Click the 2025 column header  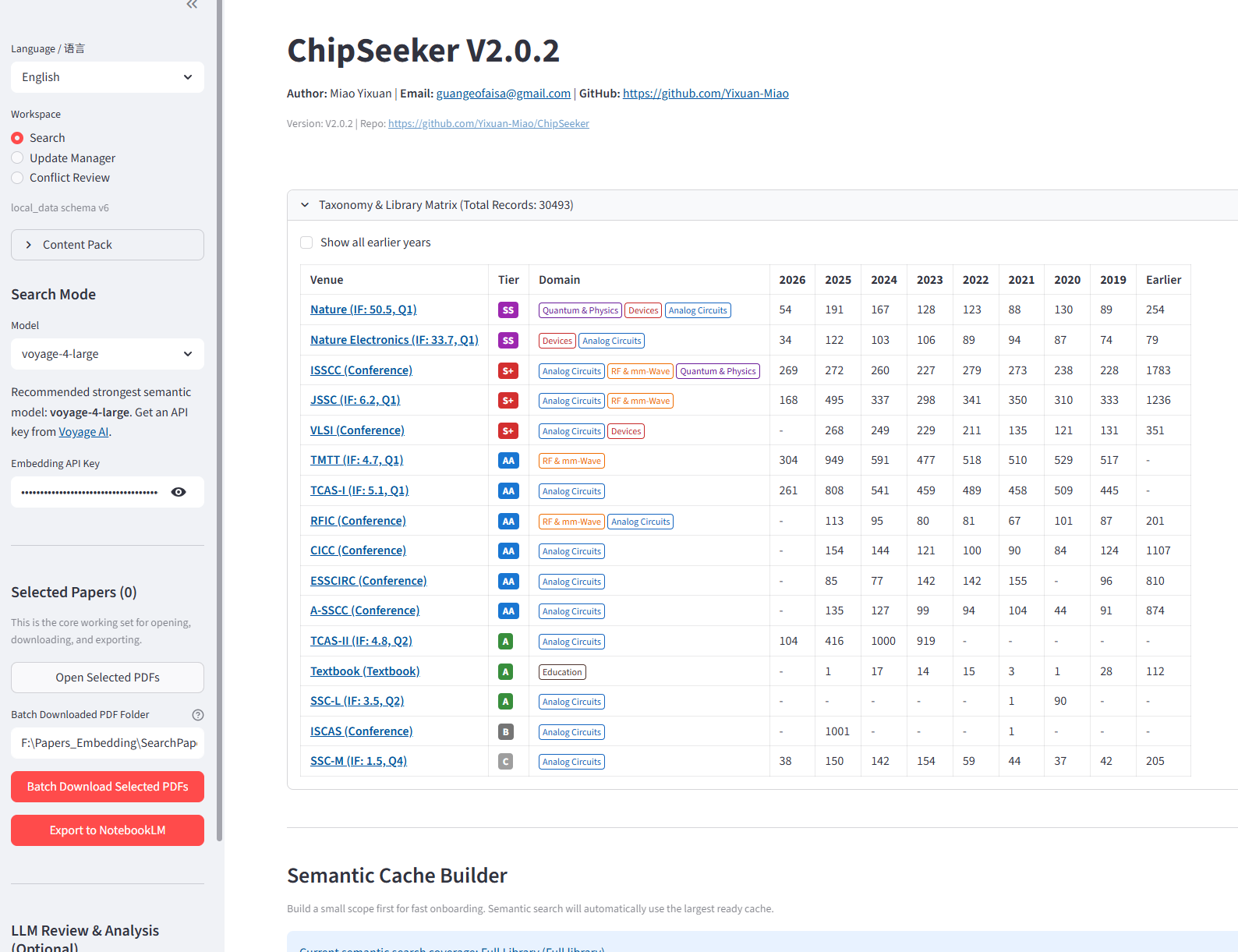(x=838, y=280)
